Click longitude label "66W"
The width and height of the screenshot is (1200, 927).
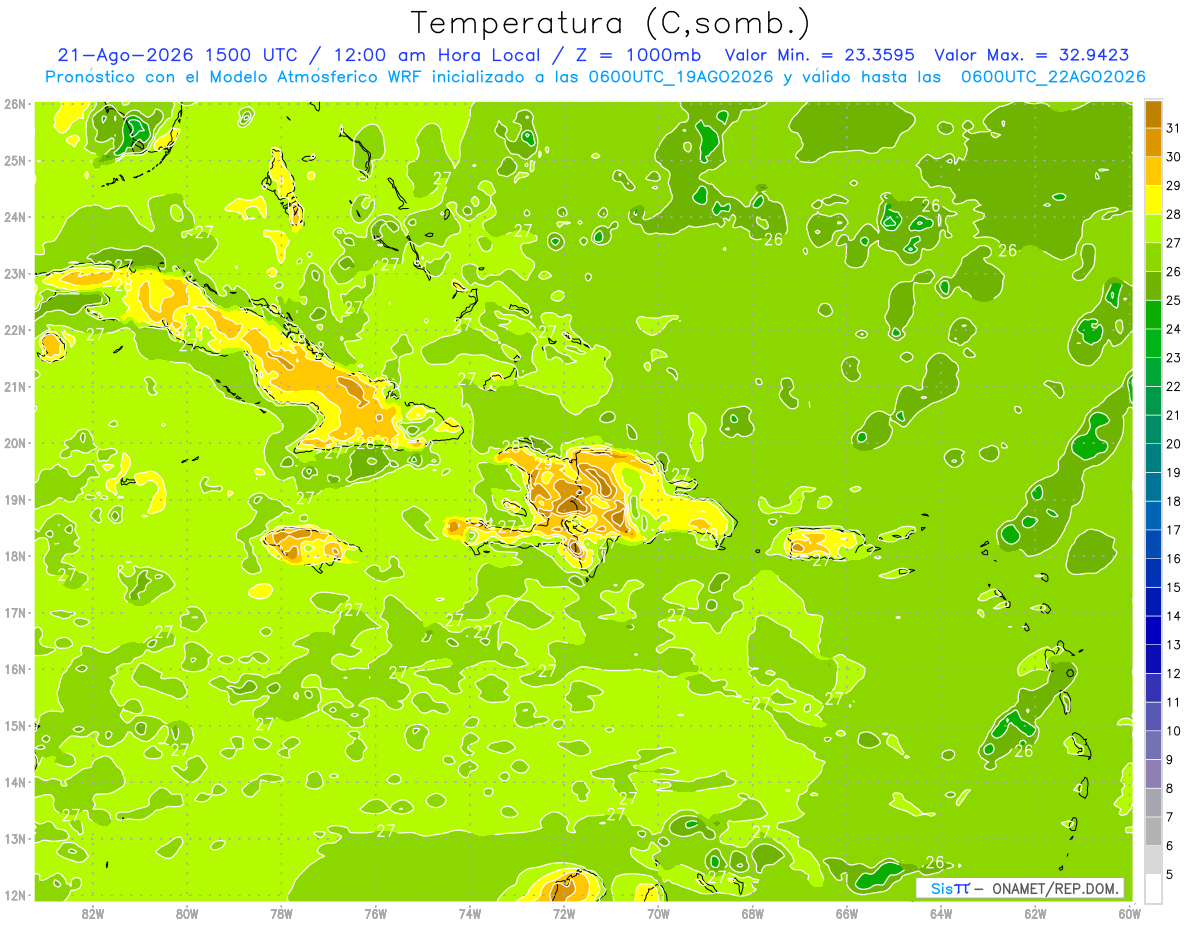point(847,913)
